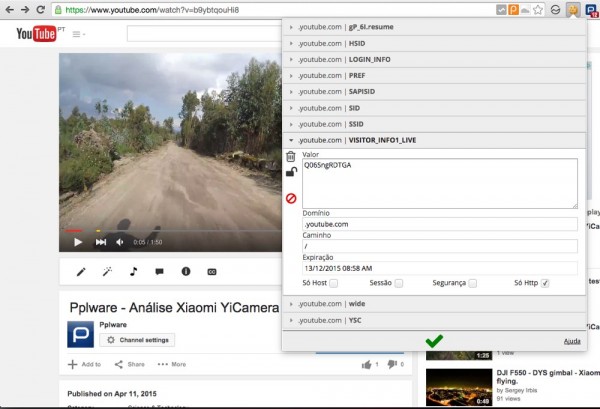Click Channel settings button

[137, 340]
